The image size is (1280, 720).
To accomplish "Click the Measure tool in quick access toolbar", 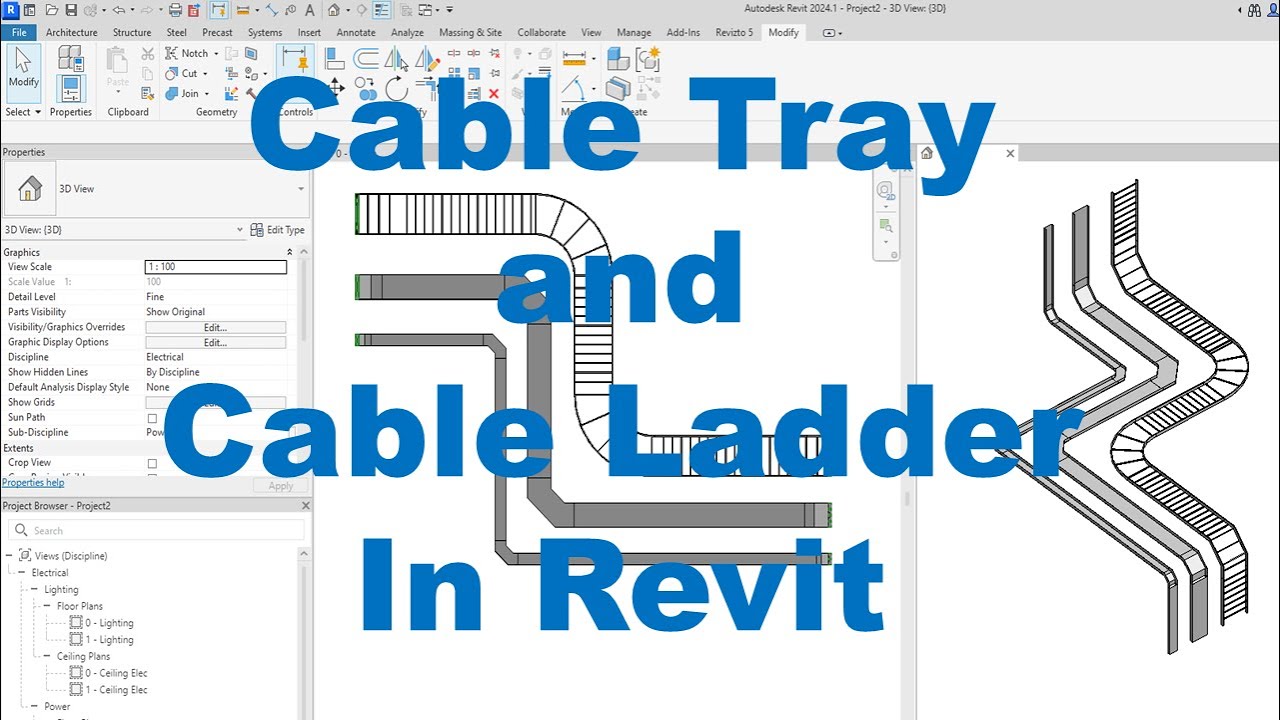I will click(241, 10).
